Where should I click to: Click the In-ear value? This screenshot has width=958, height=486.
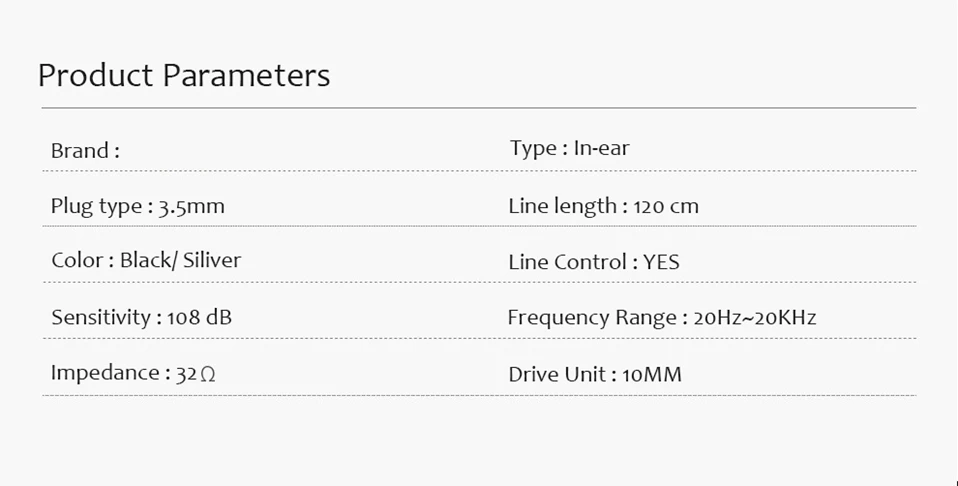click(x=601, y=148)
